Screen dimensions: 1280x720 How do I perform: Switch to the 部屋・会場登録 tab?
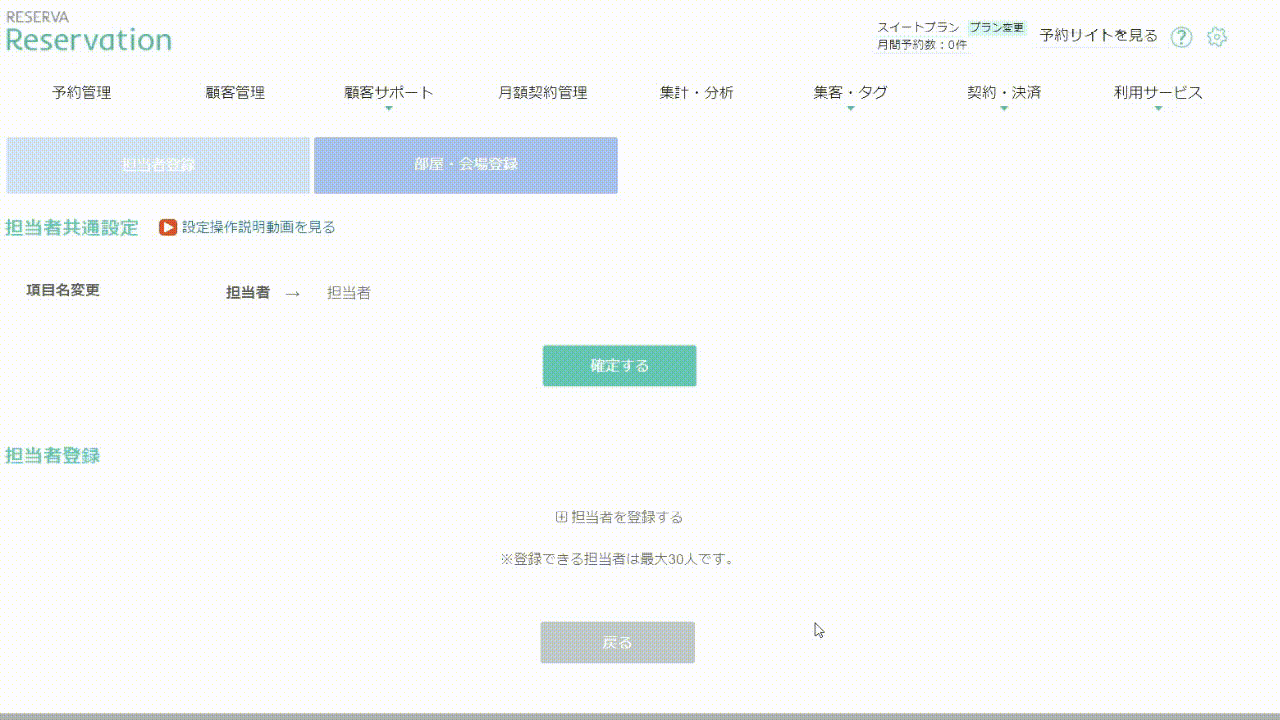pos(466,165)
